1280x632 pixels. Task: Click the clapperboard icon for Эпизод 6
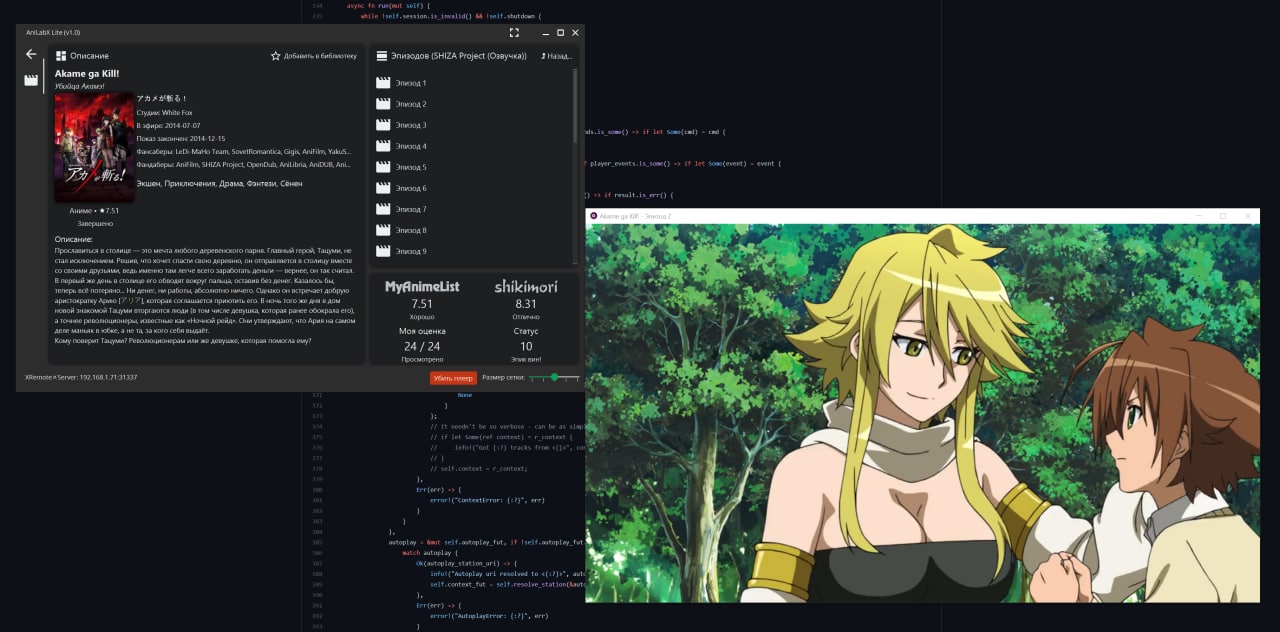pyautogui.click(x=382, y=188)
